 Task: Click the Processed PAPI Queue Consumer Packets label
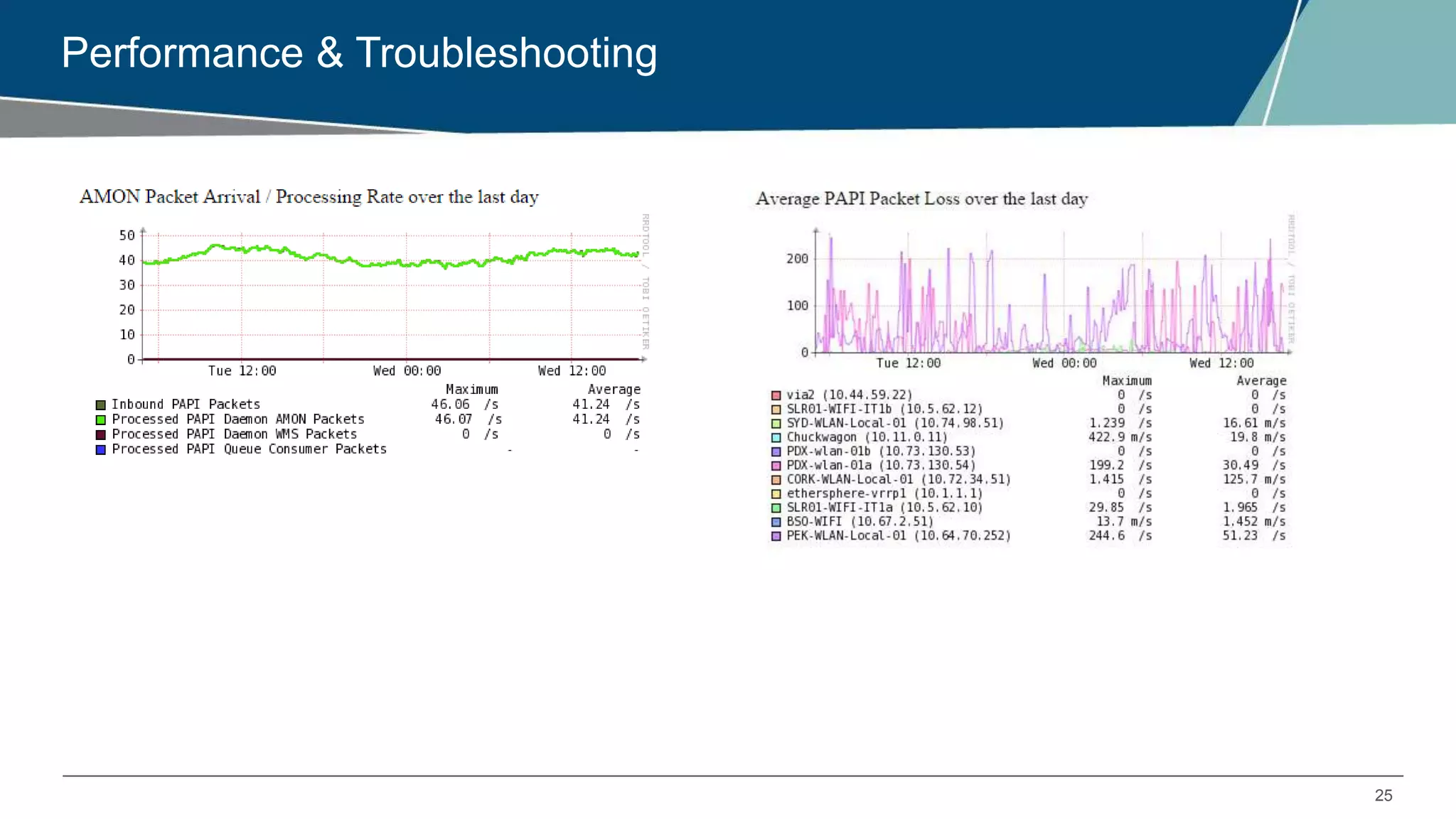pyautogui.click(x=250, y=449)
